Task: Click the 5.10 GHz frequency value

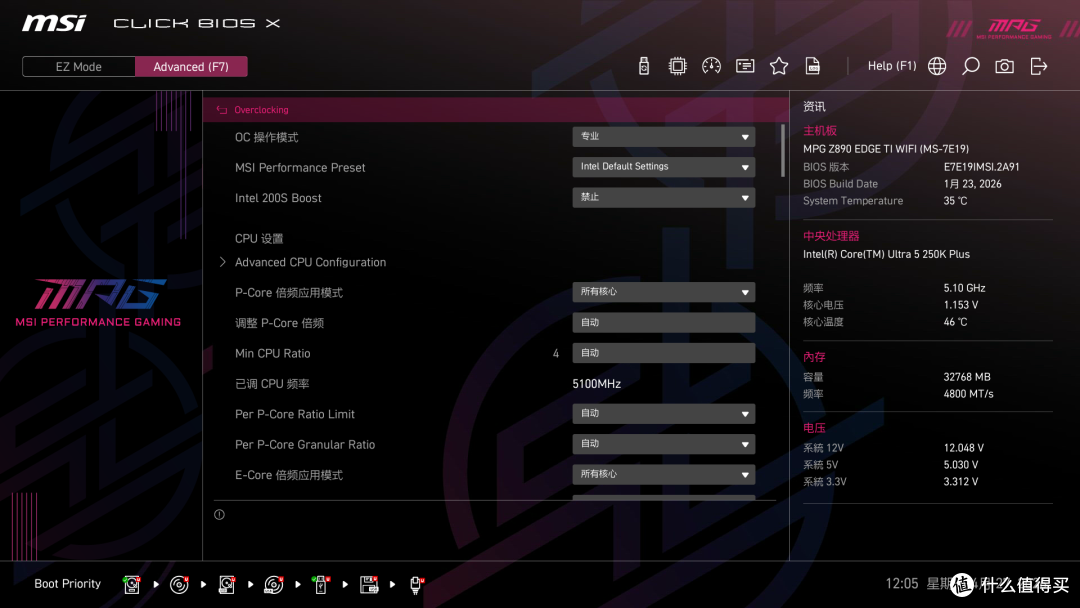Action: (x=964, y=288)
